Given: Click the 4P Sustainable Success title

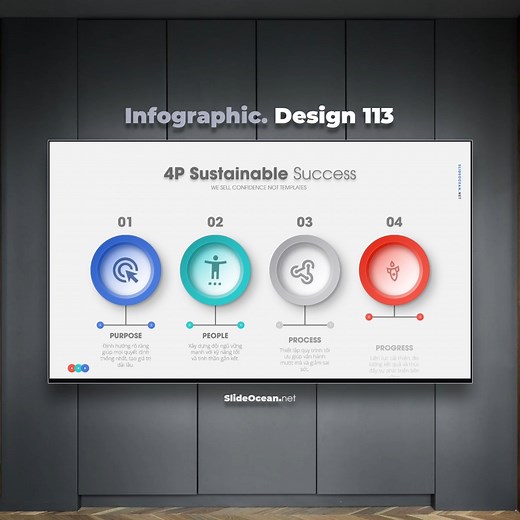Looking at the screenshot, I should pos(260,174).
